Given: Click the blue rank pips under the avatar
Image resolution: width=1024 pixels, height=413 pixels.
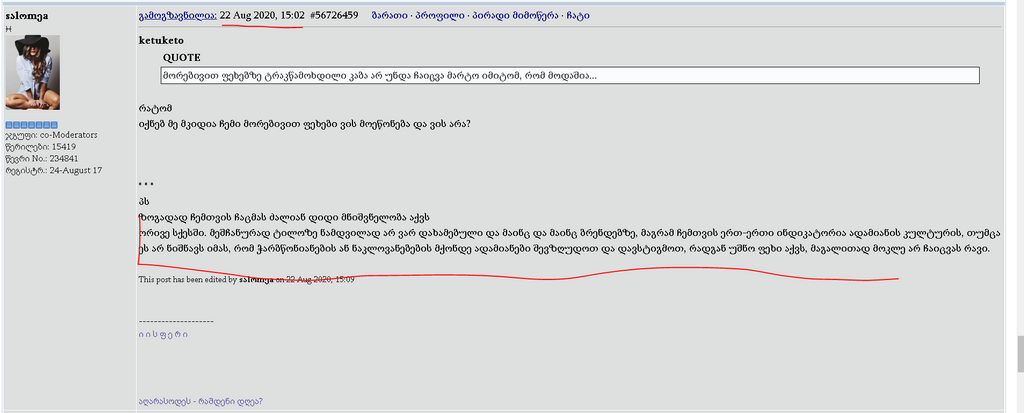Looking at the screenshot, I should (x=31, y=125).
